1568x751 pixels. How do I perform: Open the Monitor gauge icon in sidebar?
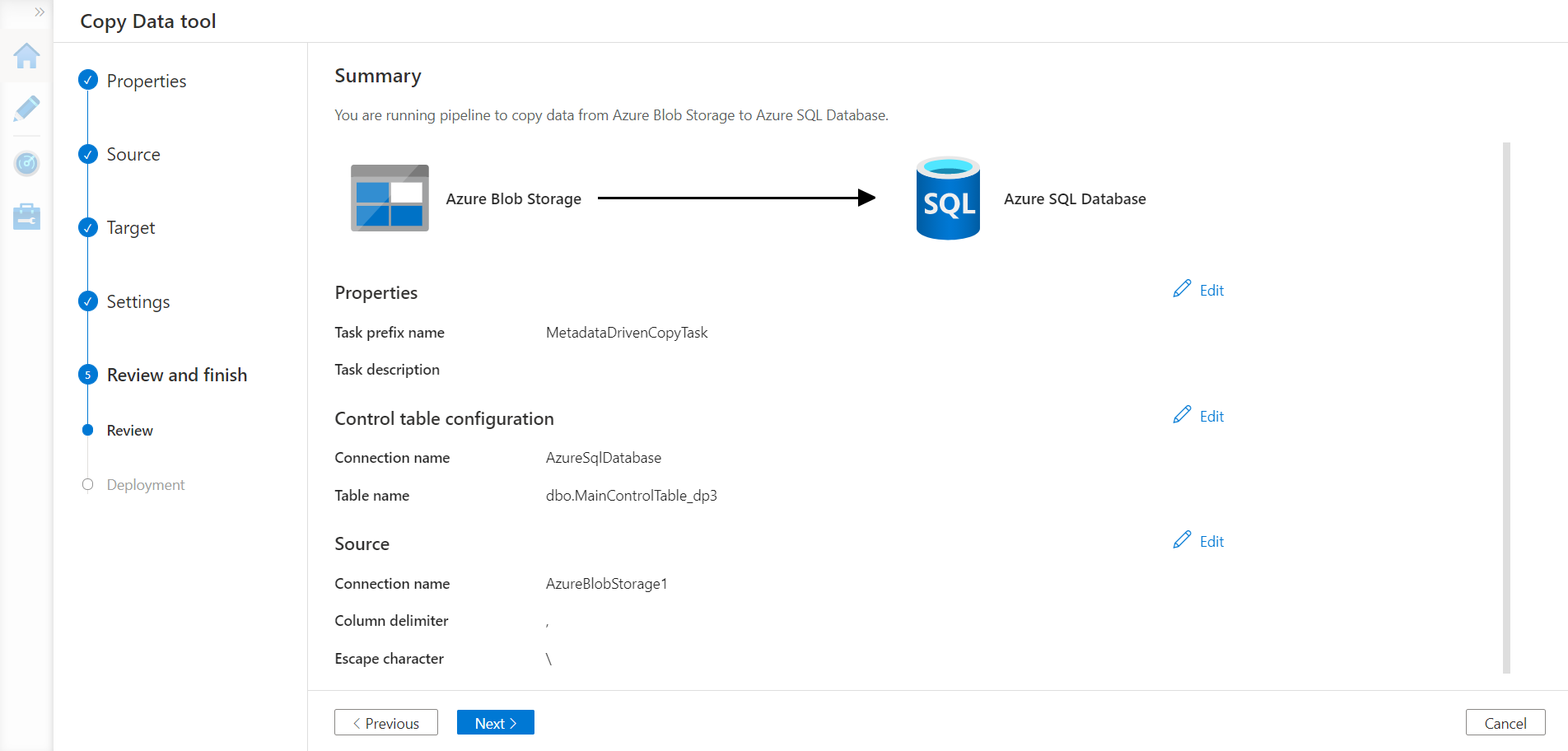[26, 163]
